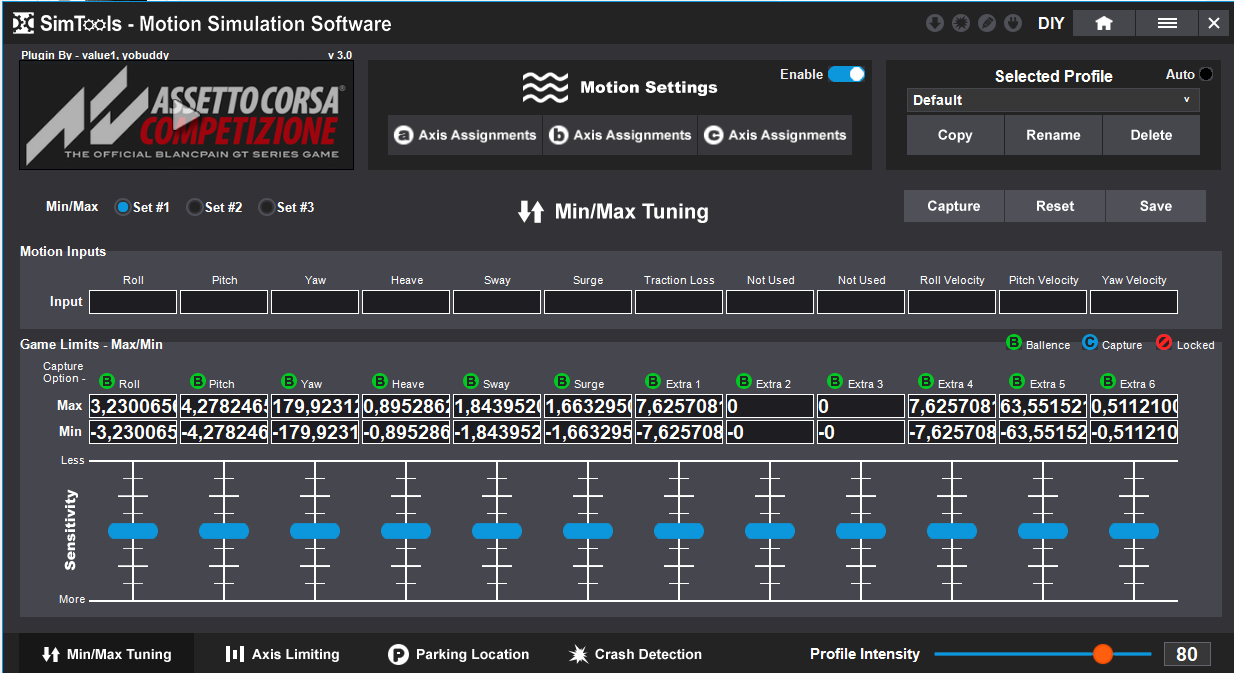
Task: Click the plug icon in title bar
Action: click(1013, 23)
